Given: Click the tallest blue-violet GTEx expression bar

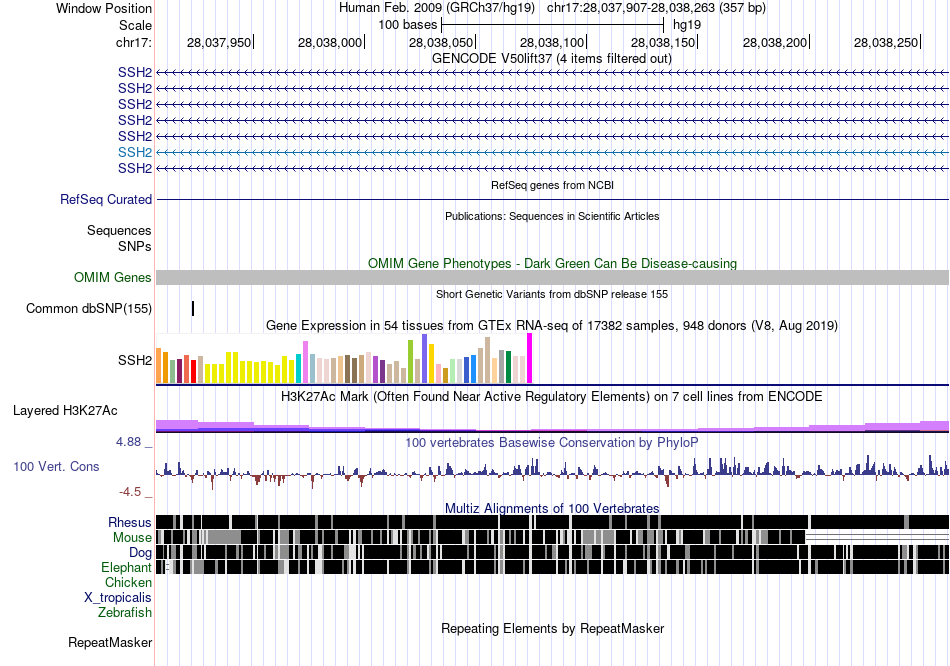Looking at the screenshot, I should tap(425, 359).
